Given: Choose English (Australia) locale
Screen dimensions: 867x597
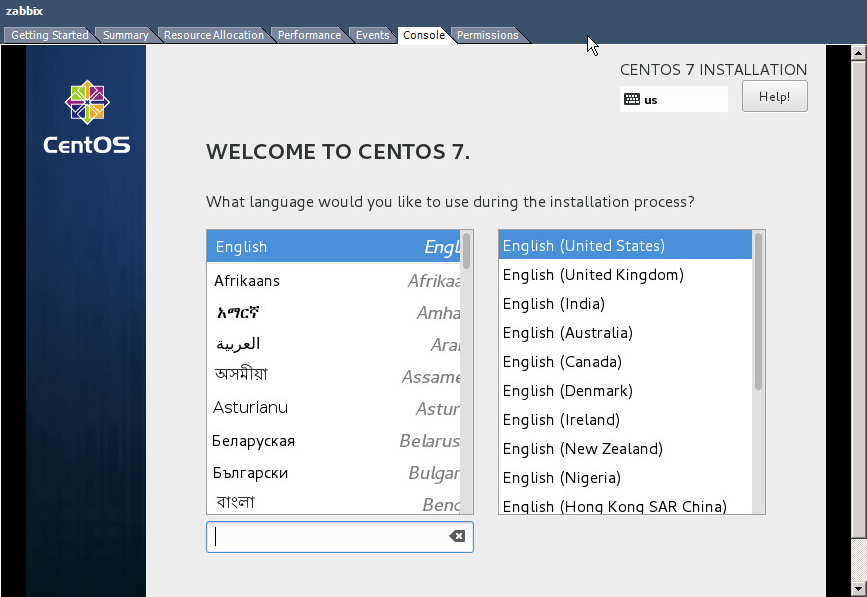Looking at the screenshot, I should [x=567, y=333].
